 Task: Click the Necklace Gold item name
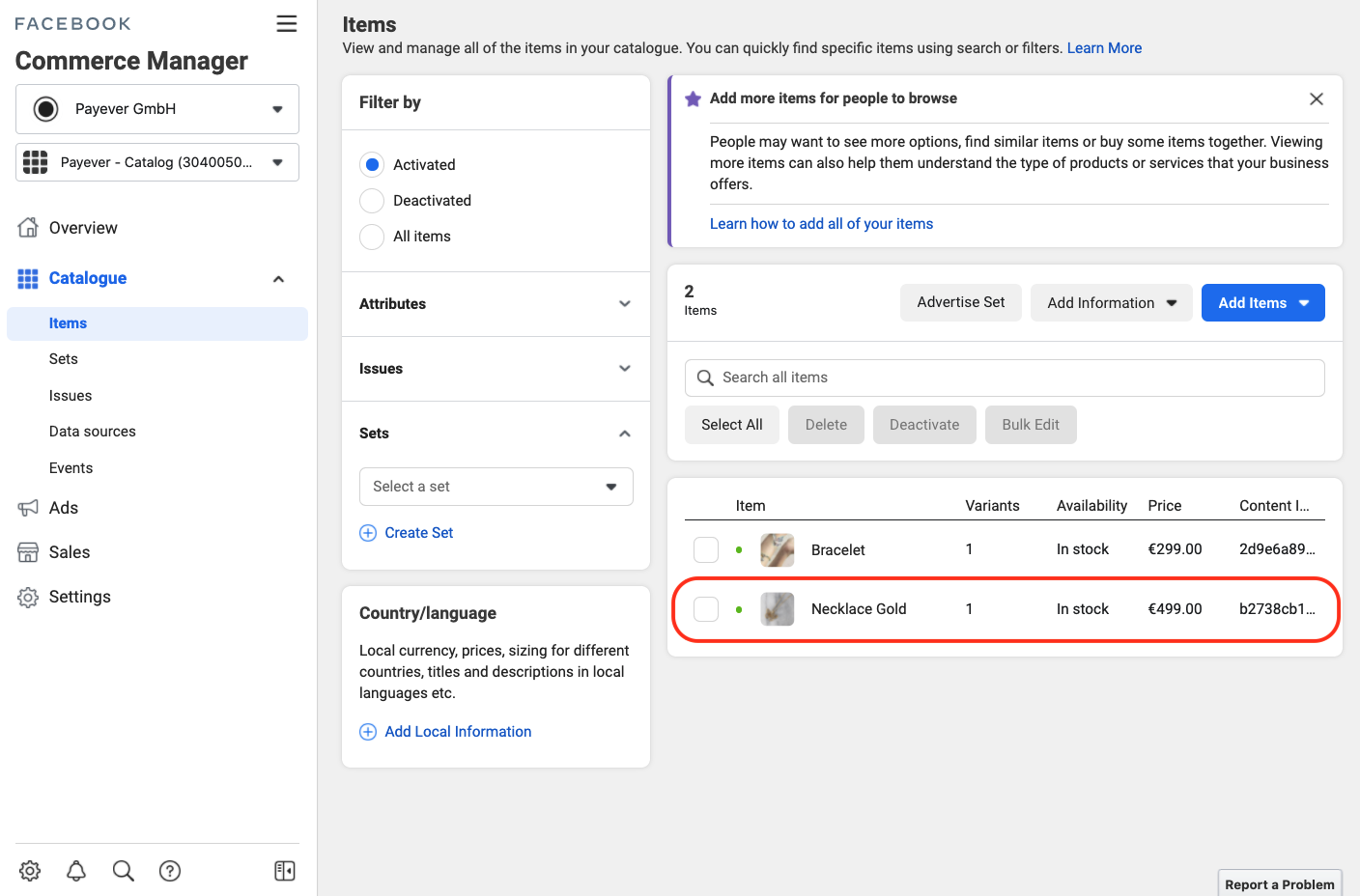tap(859, 609)
